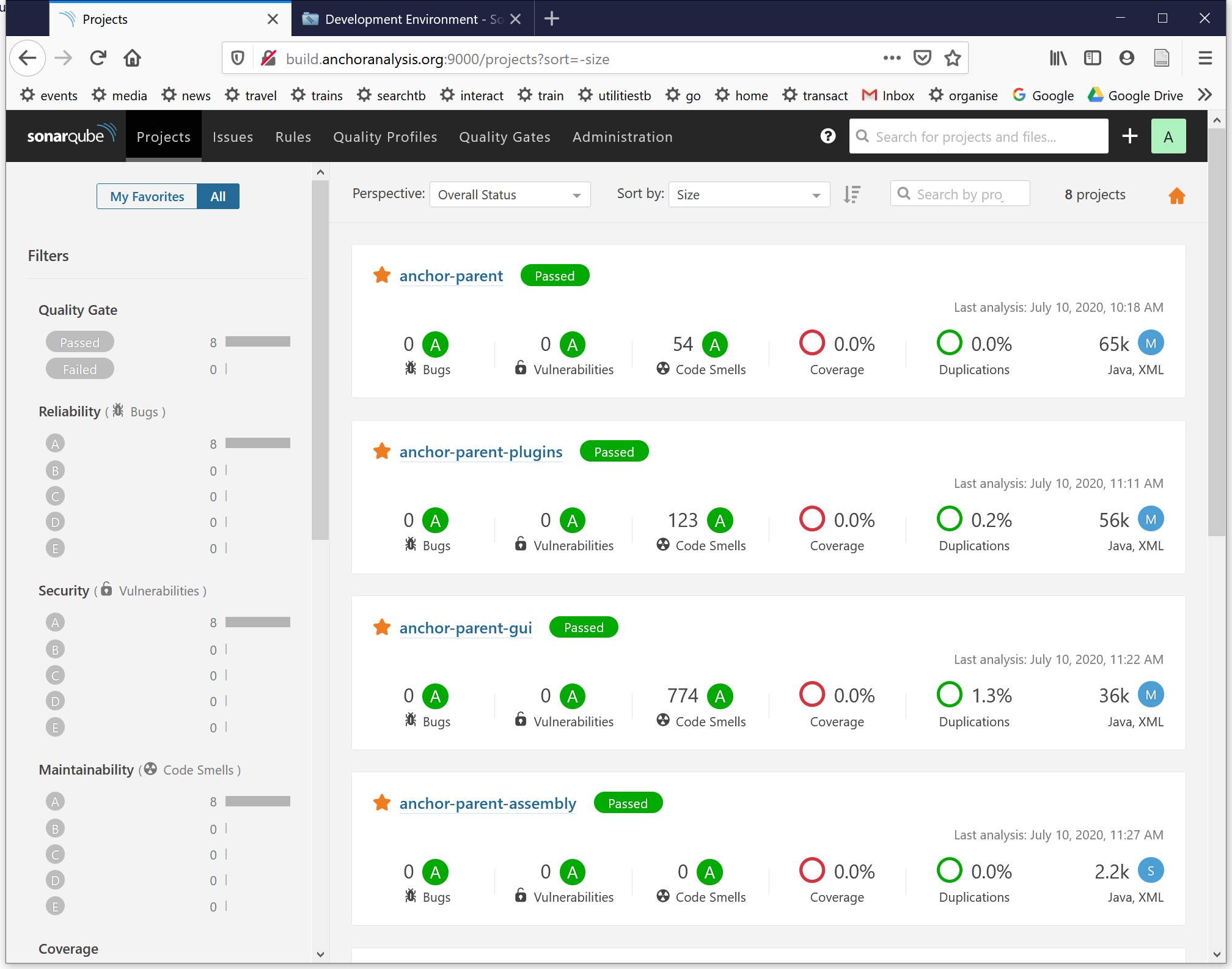Screen dimensions: 1232x969
Task: Switch to the Development Environment browser tab
Action: pyautogui.click(x=413, y=19)
